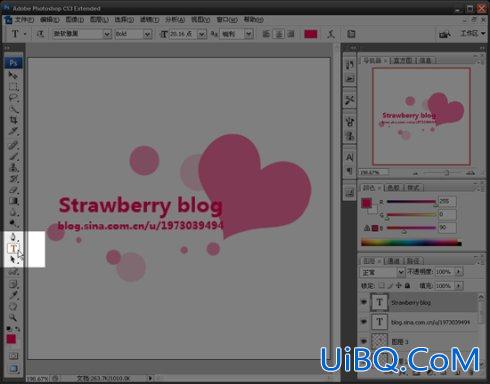Select the Crop tool
The image size is (490, 384).
pos(13,120)
